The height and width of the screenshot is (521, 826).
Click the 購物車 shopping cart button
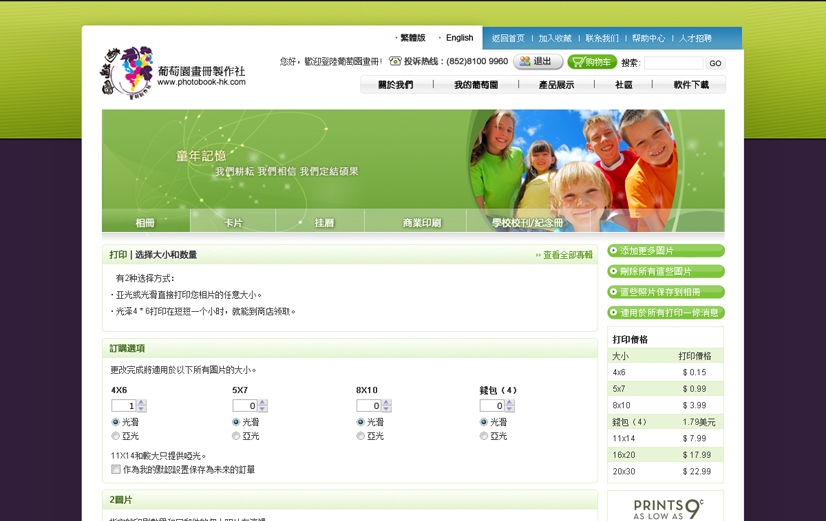coord(592,62)
